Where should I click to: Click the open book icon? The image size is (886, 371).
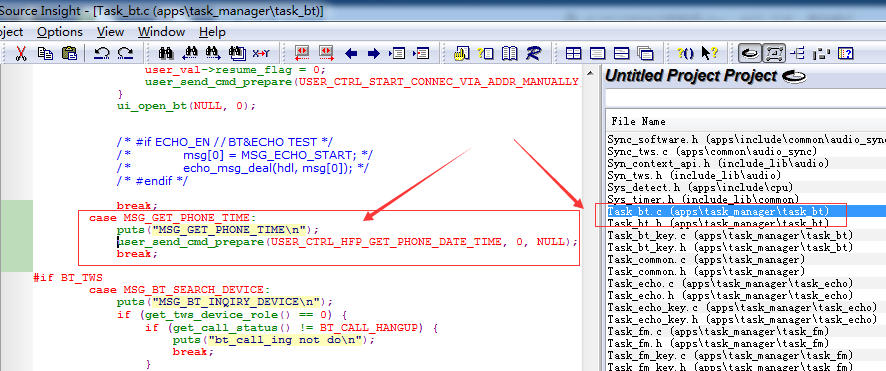(x=510, y=54)
